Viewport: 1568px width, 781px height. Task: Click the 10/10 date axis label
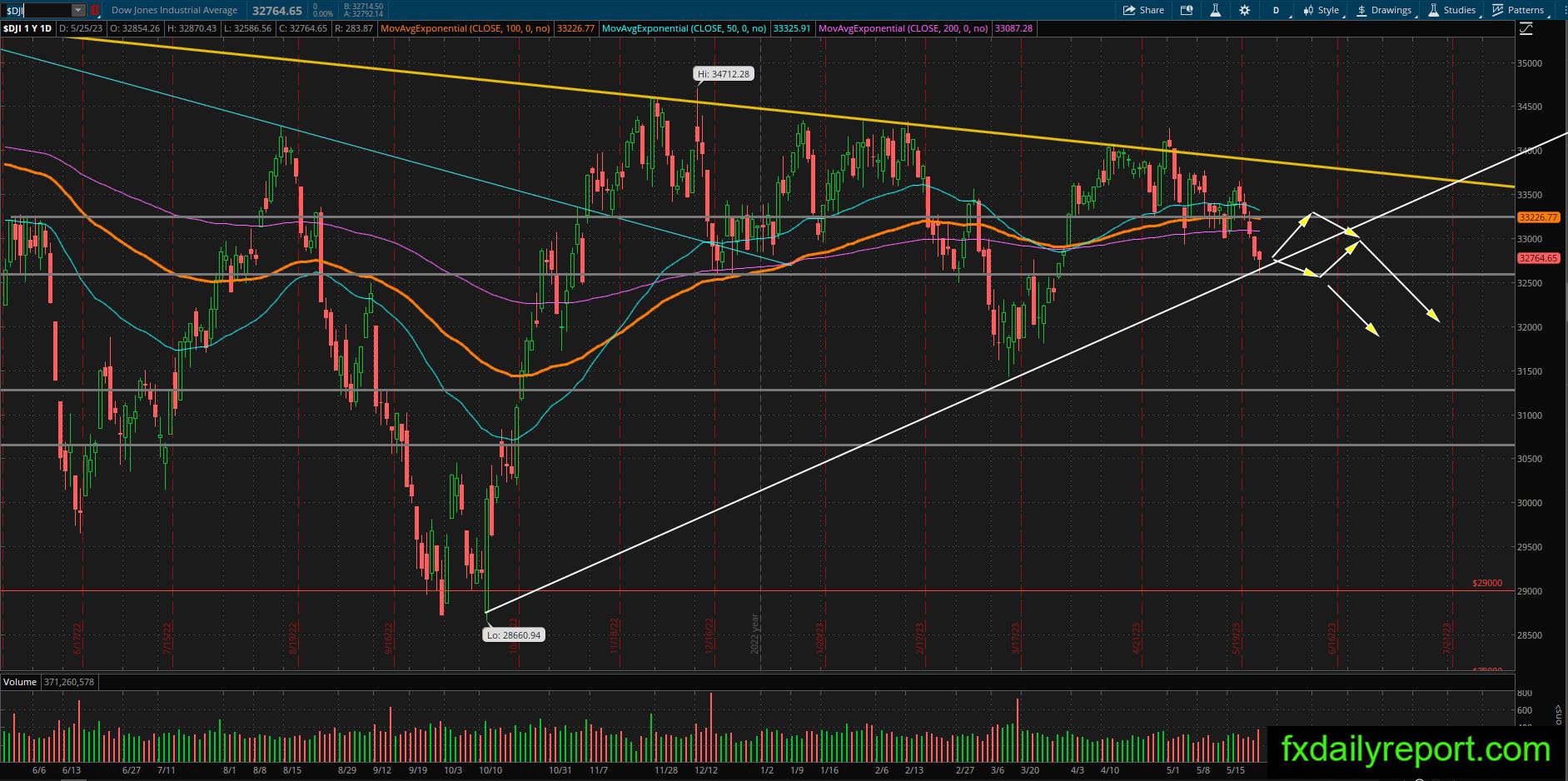pyautogui.click(x=490, y=770)
